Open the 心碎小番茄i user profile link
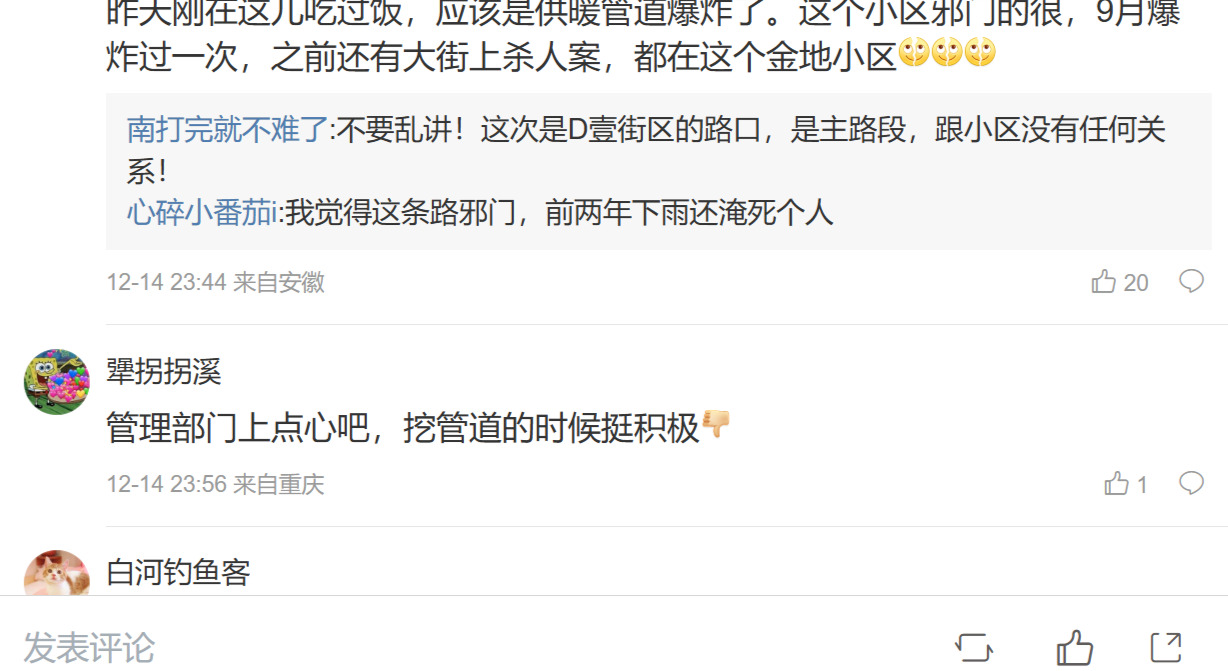 pos(202,212)
